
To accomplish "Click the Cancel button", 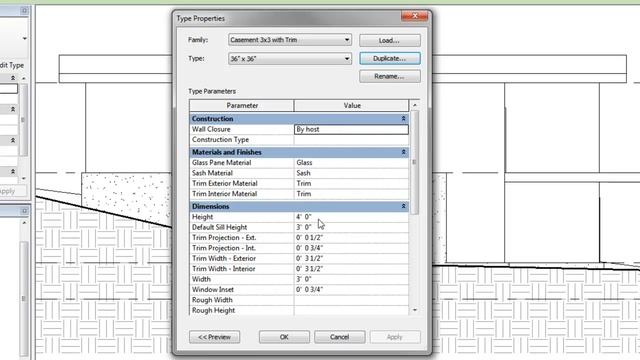I will click(x=340, y=337).
